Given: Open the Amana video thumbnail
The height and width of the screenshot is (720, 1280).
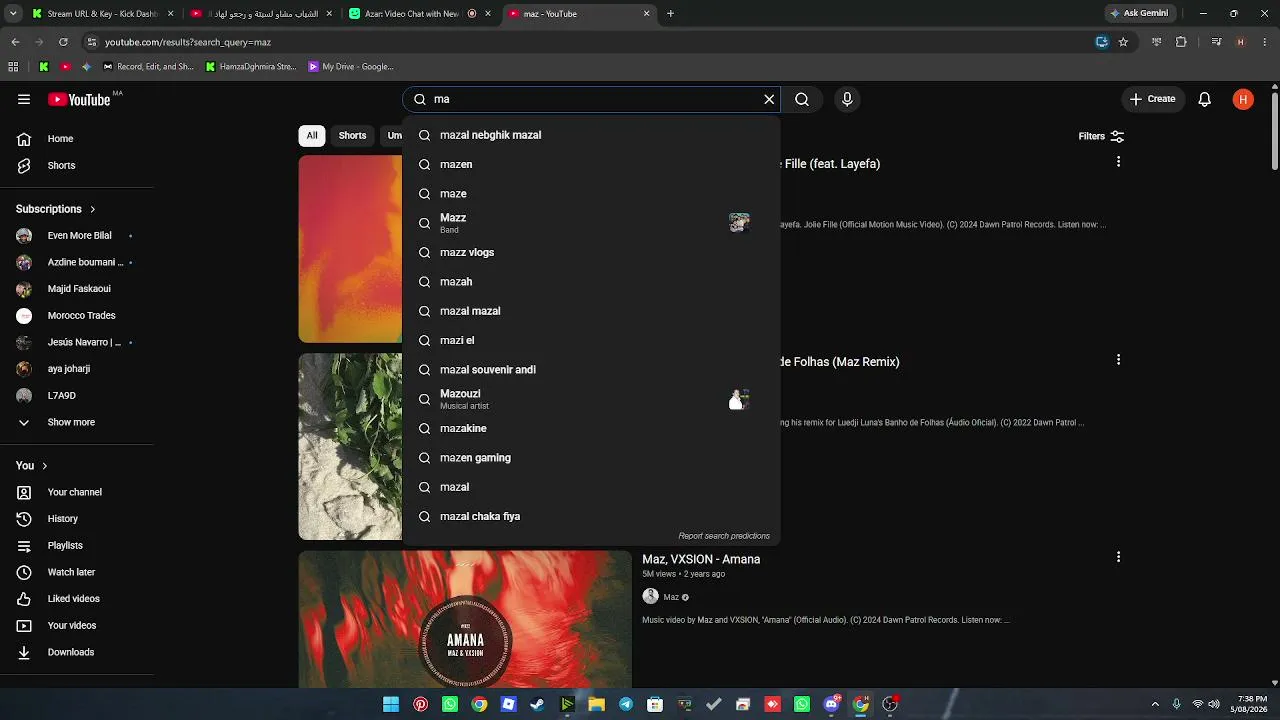Looking at the screenshot, I should click(465, 620).
